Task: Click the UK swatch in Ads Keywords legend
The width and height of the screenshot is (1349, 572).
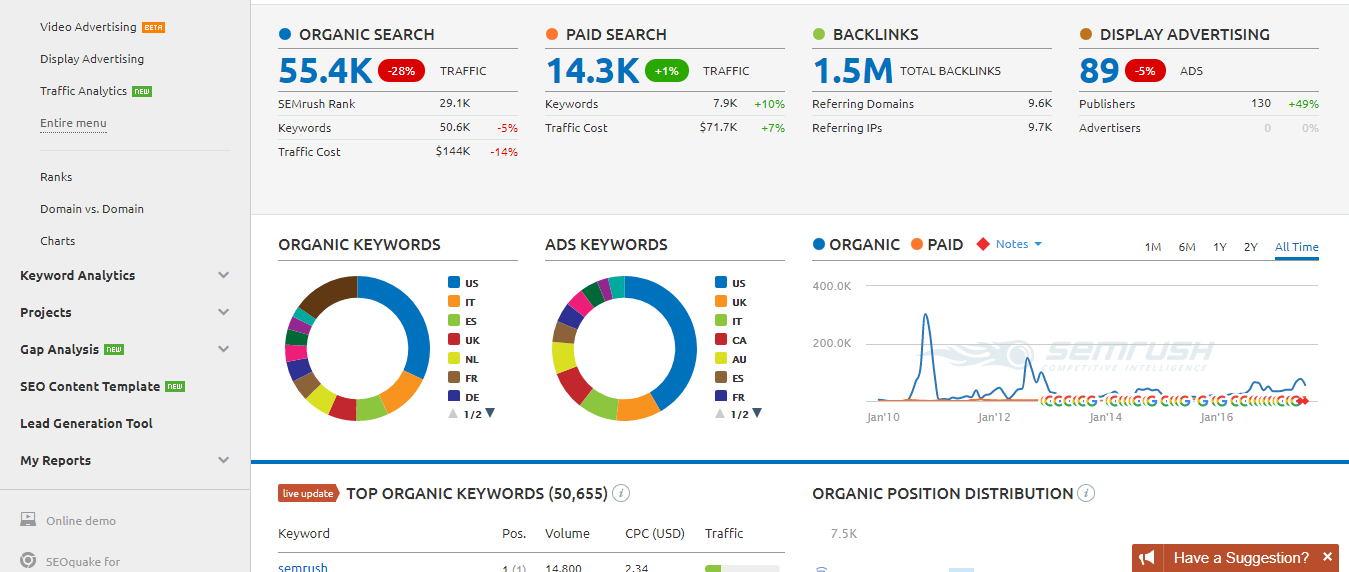Action: [x=721, y=302]
